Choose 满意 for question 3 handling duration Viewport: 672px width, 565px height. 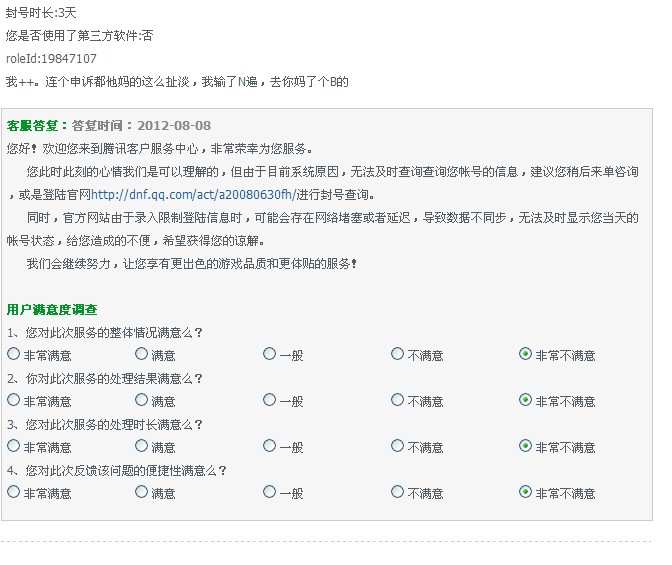(x=141, y=446)
